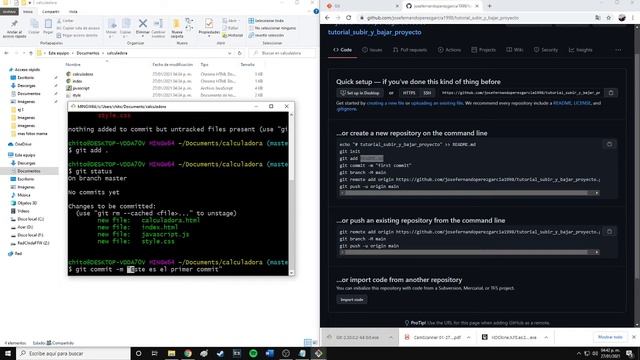Switch to the Issues tab on GitHub

pos(372,50)
